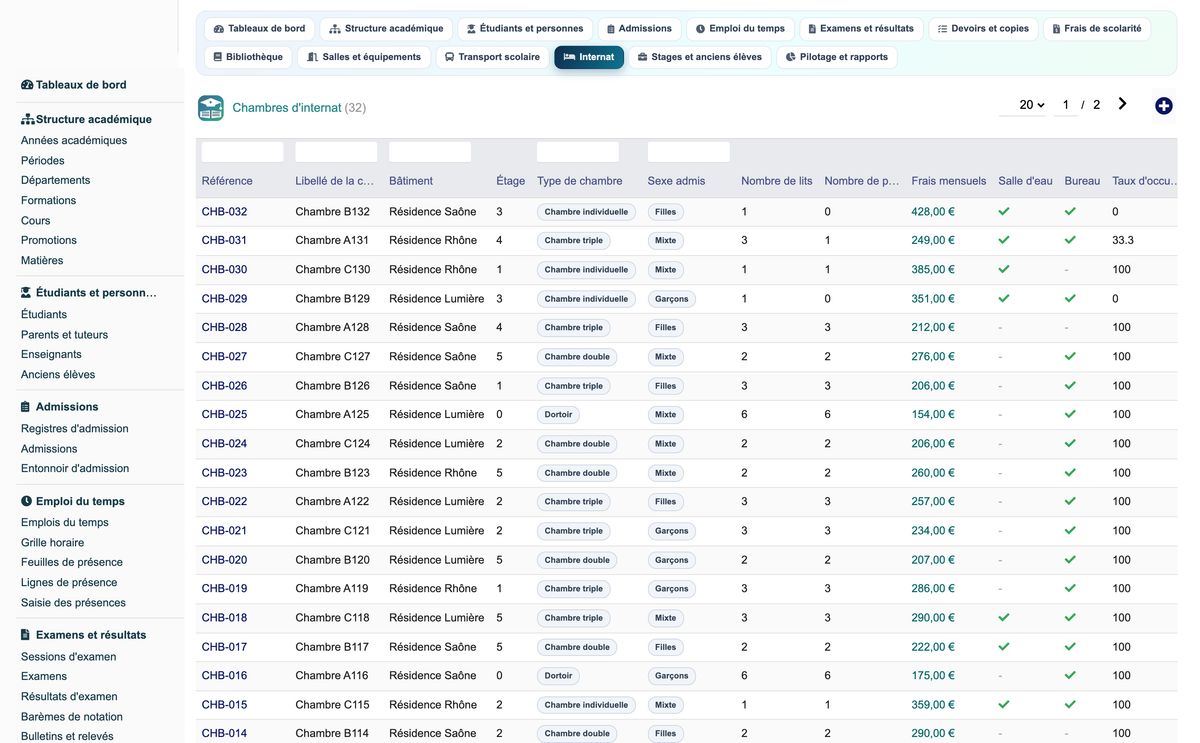Image resolution: width=1200 pixels, height=743 pixels.
Task: Open the Bibliothèque tab
Action: [248, 57]
